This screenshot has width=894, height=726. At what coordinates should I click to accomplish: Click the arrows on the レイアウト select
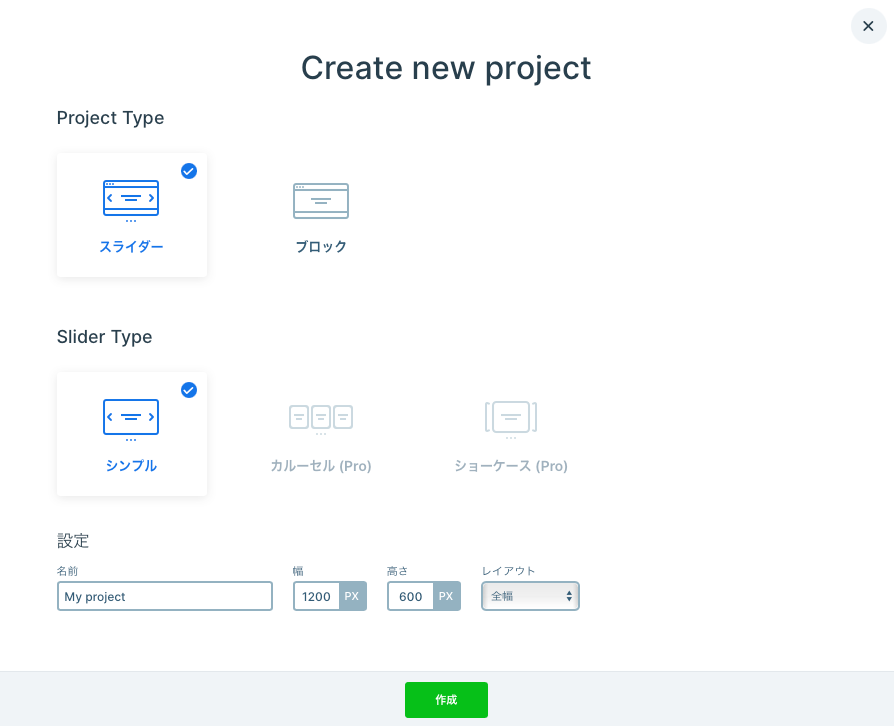[x=569, y=596]
